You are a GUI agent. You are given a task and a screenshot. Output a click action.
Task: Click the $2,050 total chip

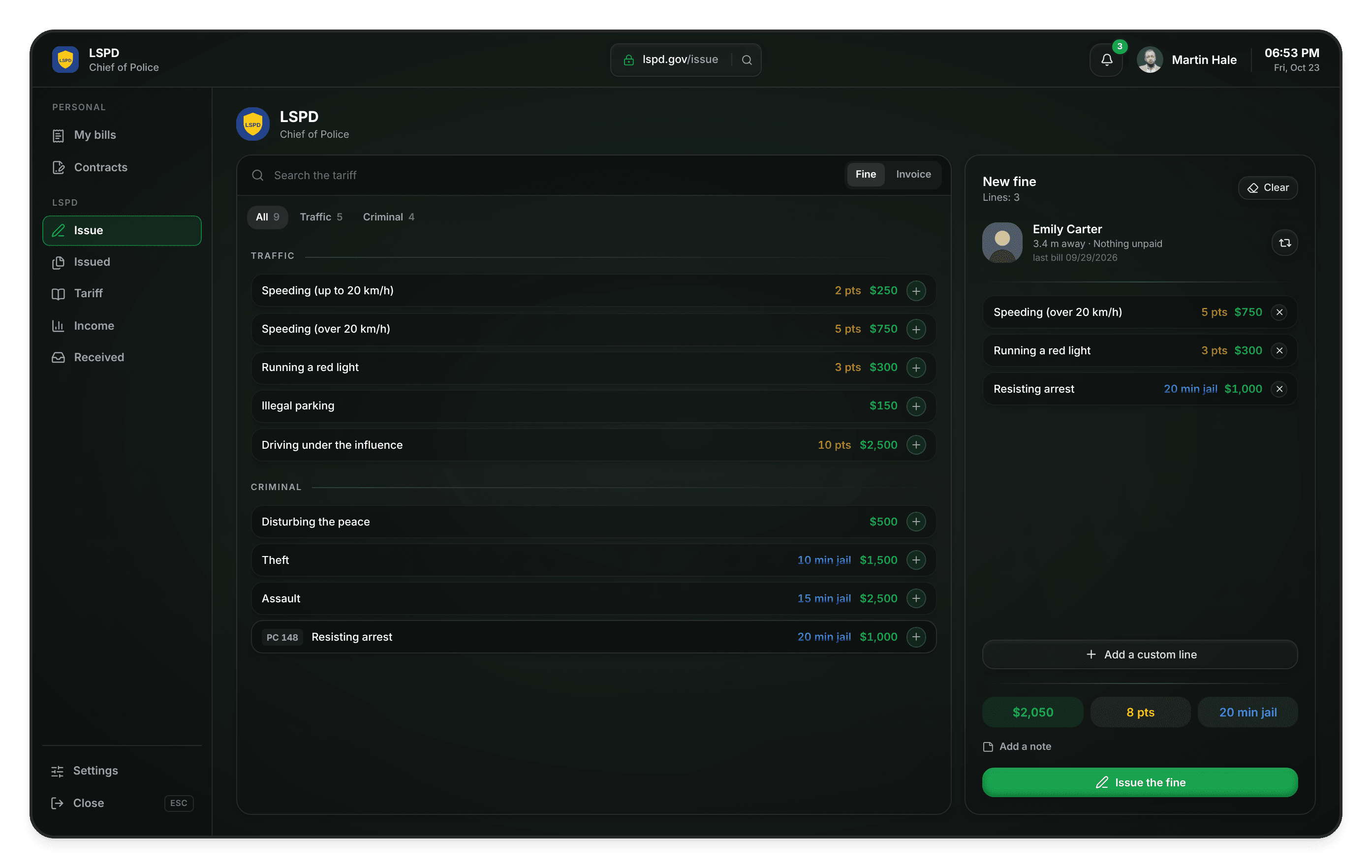coord(1032,713)
